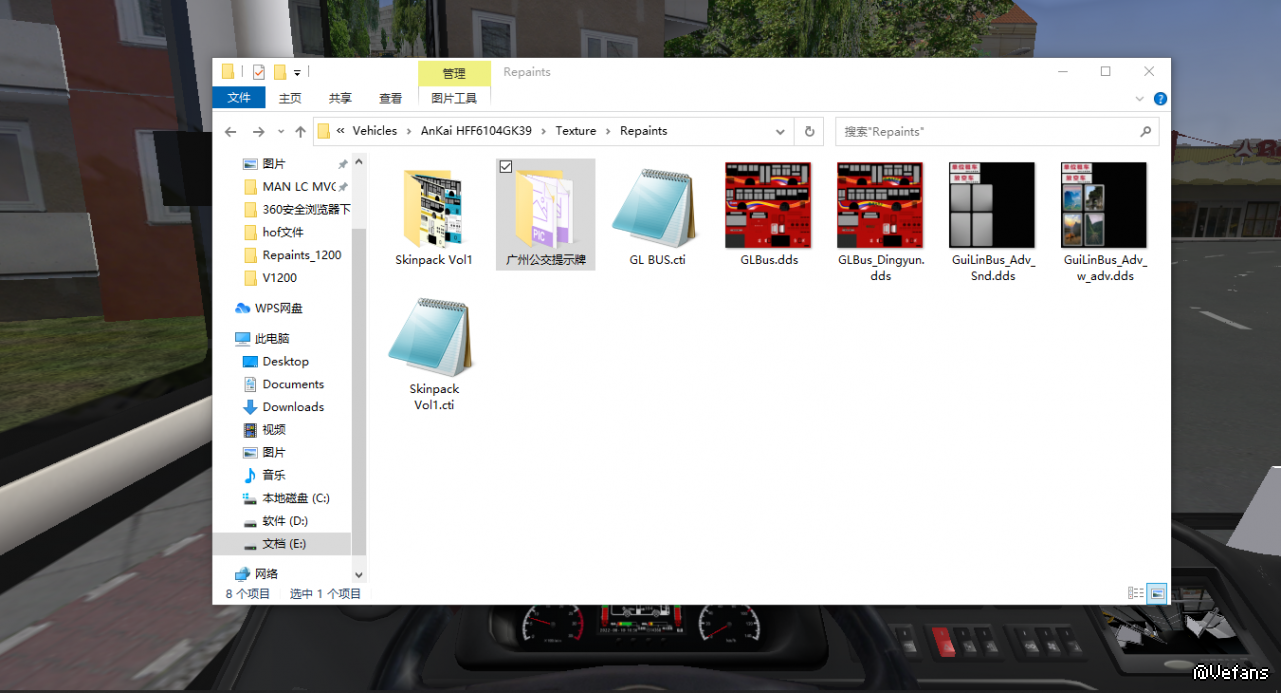Open recent locations dropdown arrow
Image resolution: width=1281 pixels, height=693 pixels.
tap(280, 132)
